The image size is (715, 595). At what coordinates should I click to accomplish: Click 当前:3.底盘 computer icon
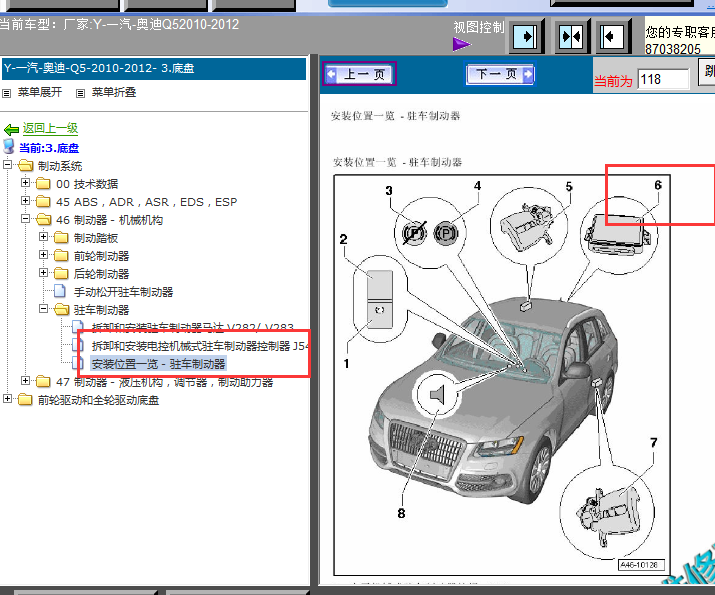pyautogui.click(x=9, y=147)
